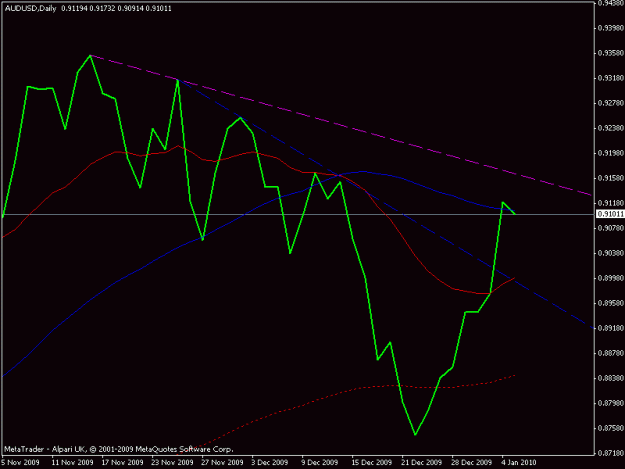The height and width of the screenshot is (469, 625).
Task: Click the 28 Dec 2009 date label
Action: click(x=472, y=463)
